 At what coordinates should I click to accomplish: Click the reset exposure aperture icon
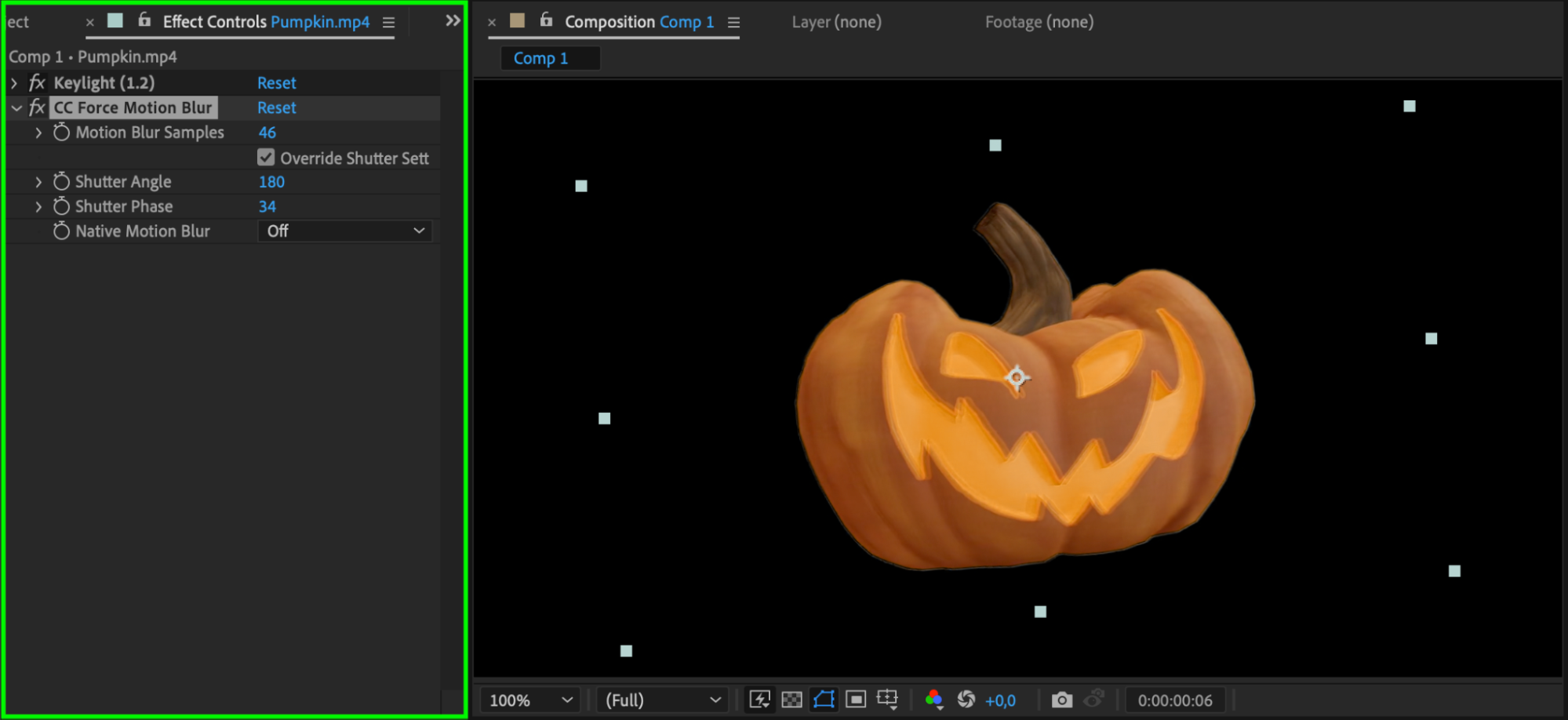(x=966, y=699)
